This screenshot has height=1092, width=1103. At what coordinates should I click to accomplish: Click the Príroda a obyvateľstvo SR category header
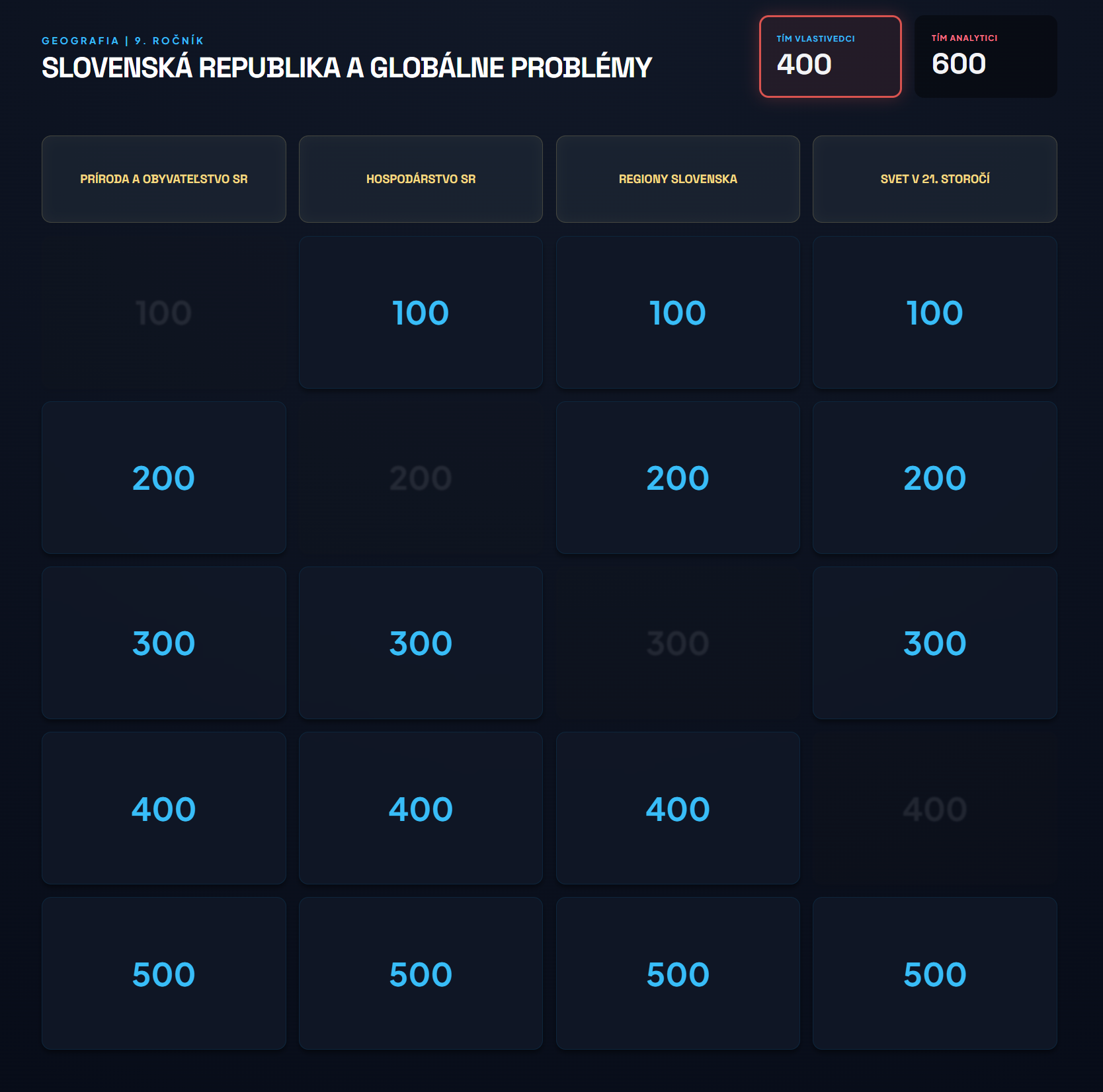click(x=164, y=179)
